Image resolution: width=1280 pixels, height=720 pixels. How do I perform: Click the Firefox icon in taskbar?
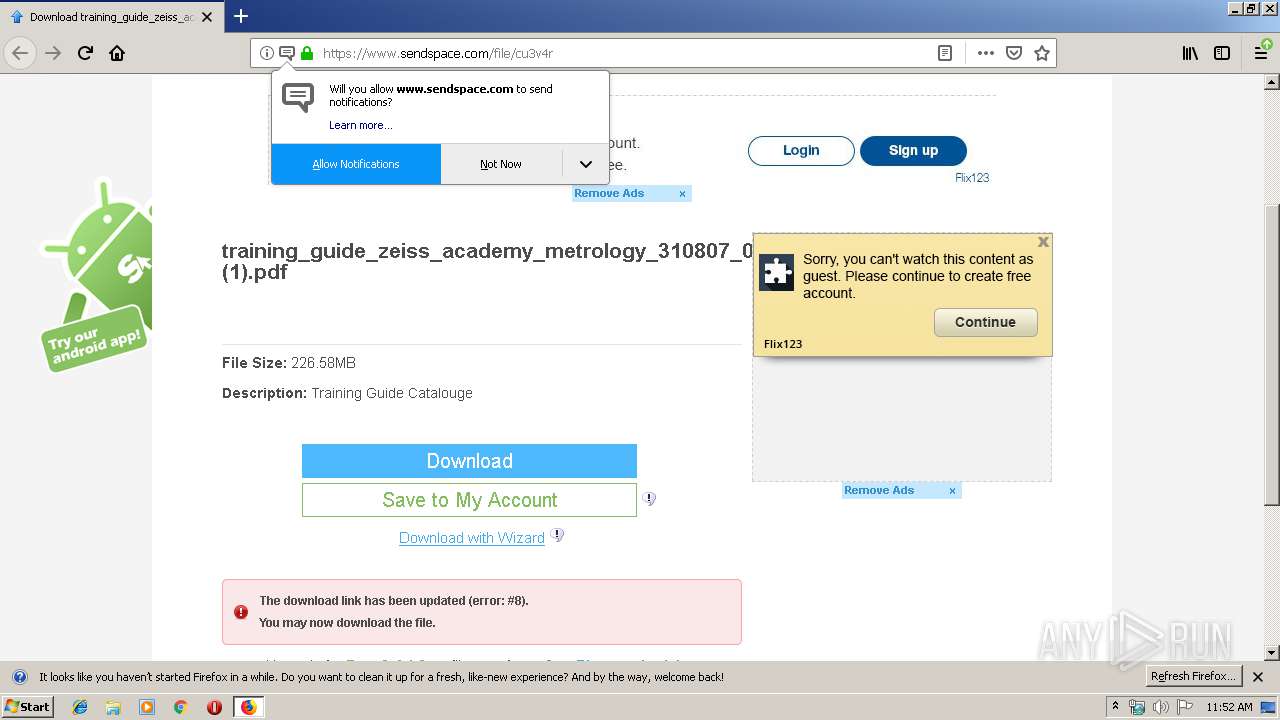pyautogui.click(x=248, y=707)
